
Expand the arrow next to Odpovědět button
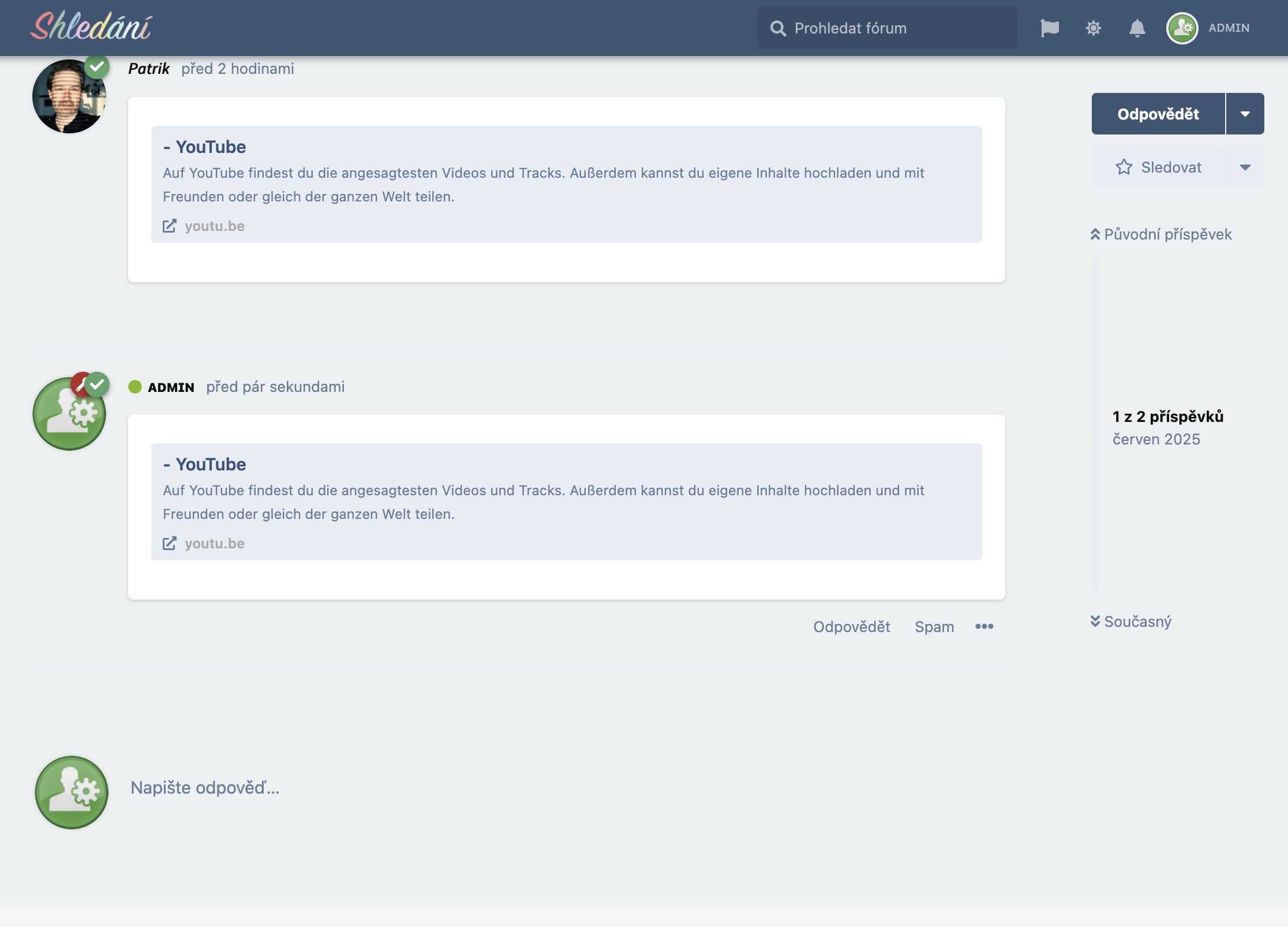pos(1245,114)
